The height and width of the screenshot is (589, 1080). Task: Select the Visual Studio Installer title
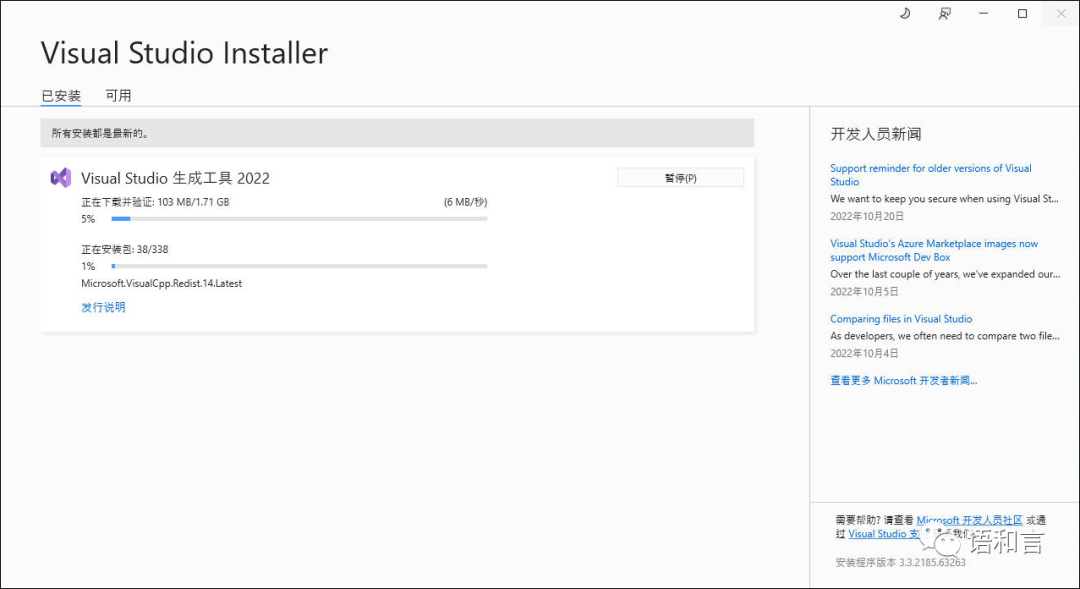tap(185, 53)
